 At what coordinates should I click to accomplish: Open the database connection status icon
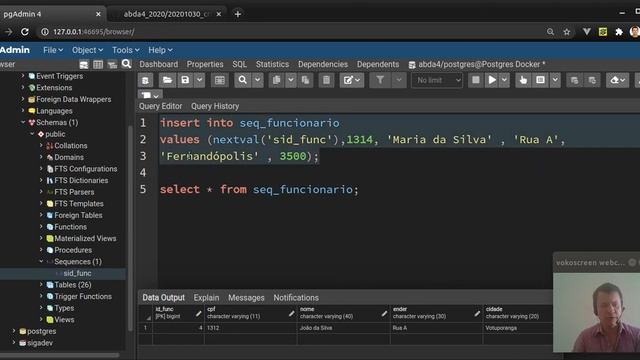[145, 80]
